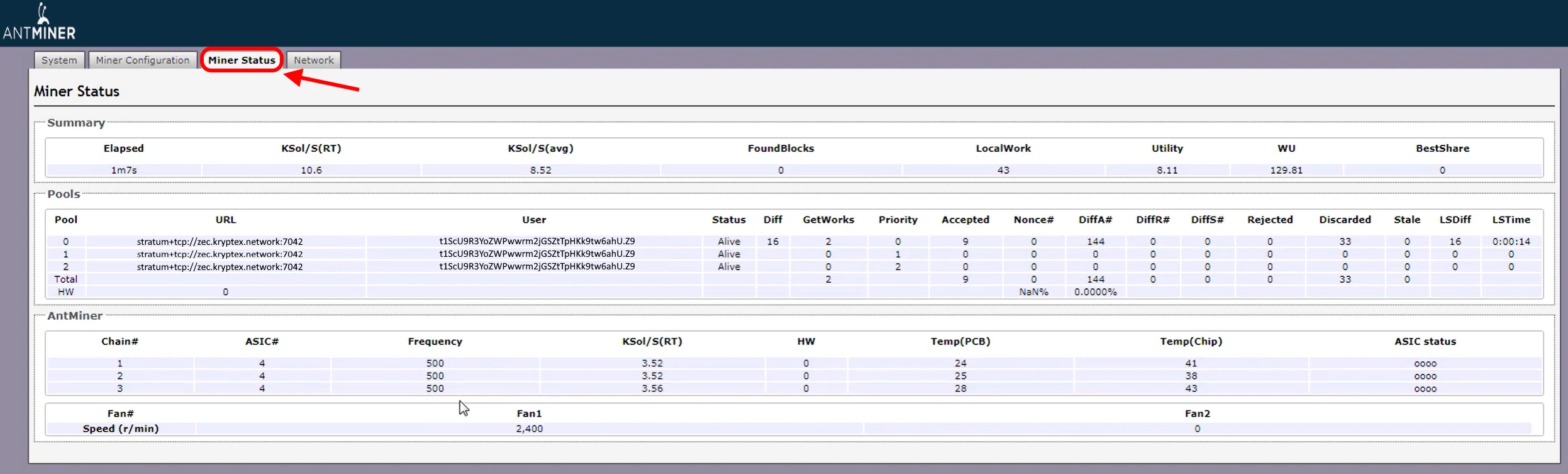Click the Fan2 speed value

1197,429
